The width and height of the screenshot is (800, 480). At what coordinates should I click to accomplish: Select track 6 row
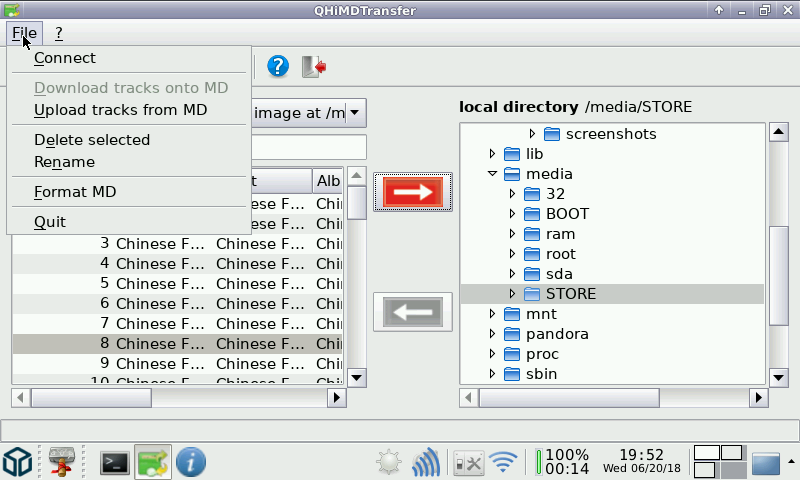pos(178,304)
